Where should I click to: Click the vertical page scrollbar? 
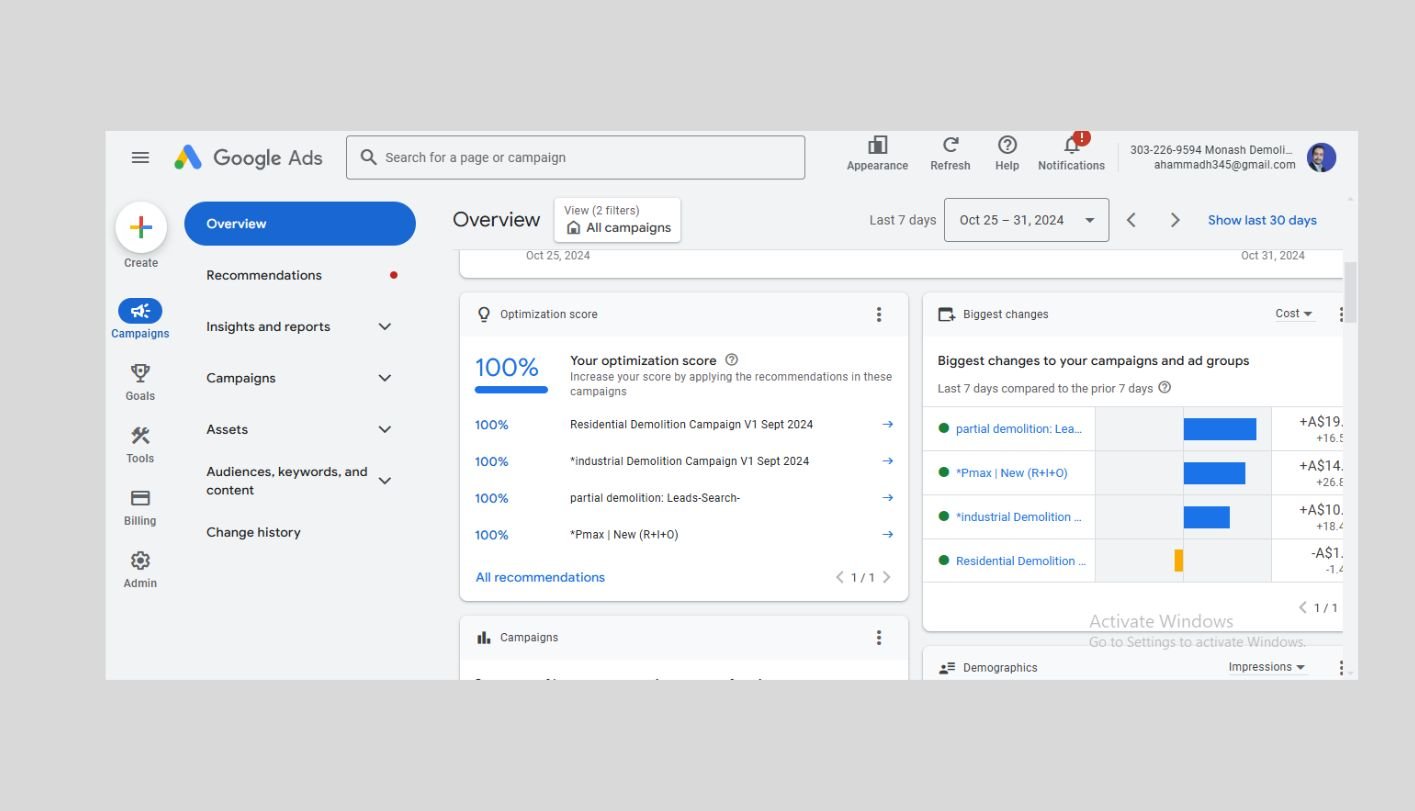(x=1350, y=292)
